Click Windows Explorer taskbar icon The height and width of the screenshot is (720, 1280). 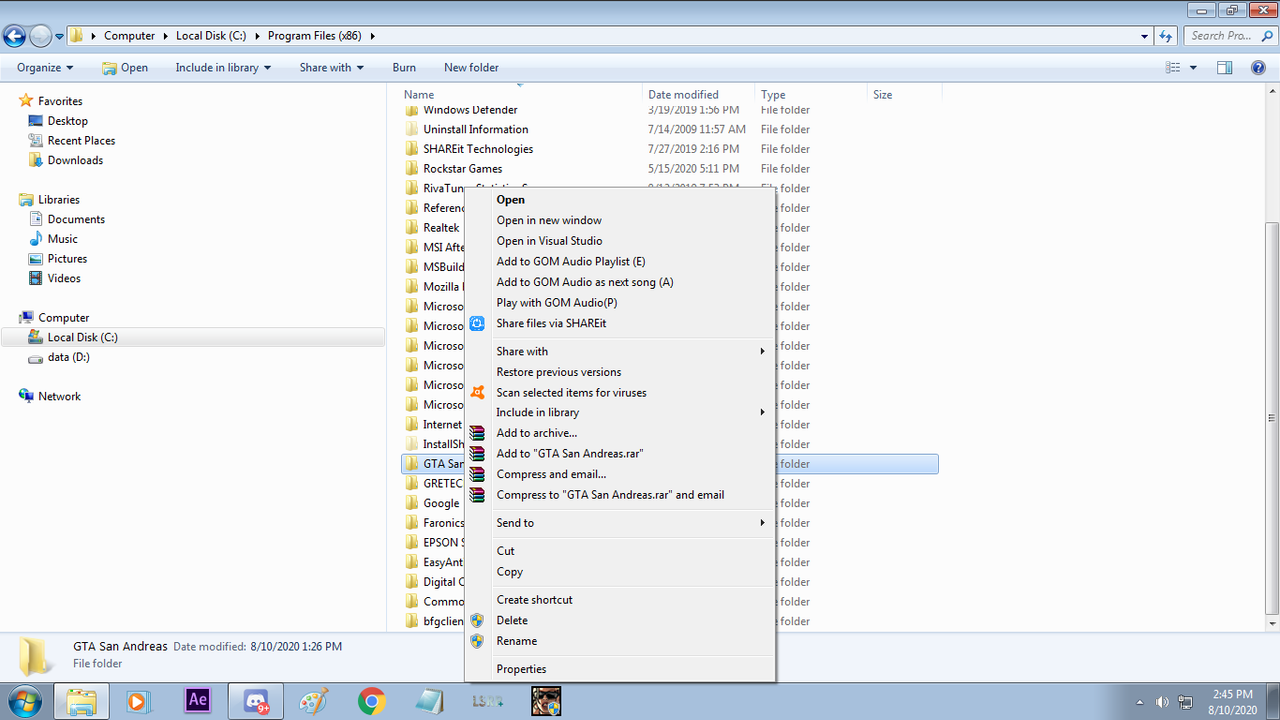tap(81, 701)
